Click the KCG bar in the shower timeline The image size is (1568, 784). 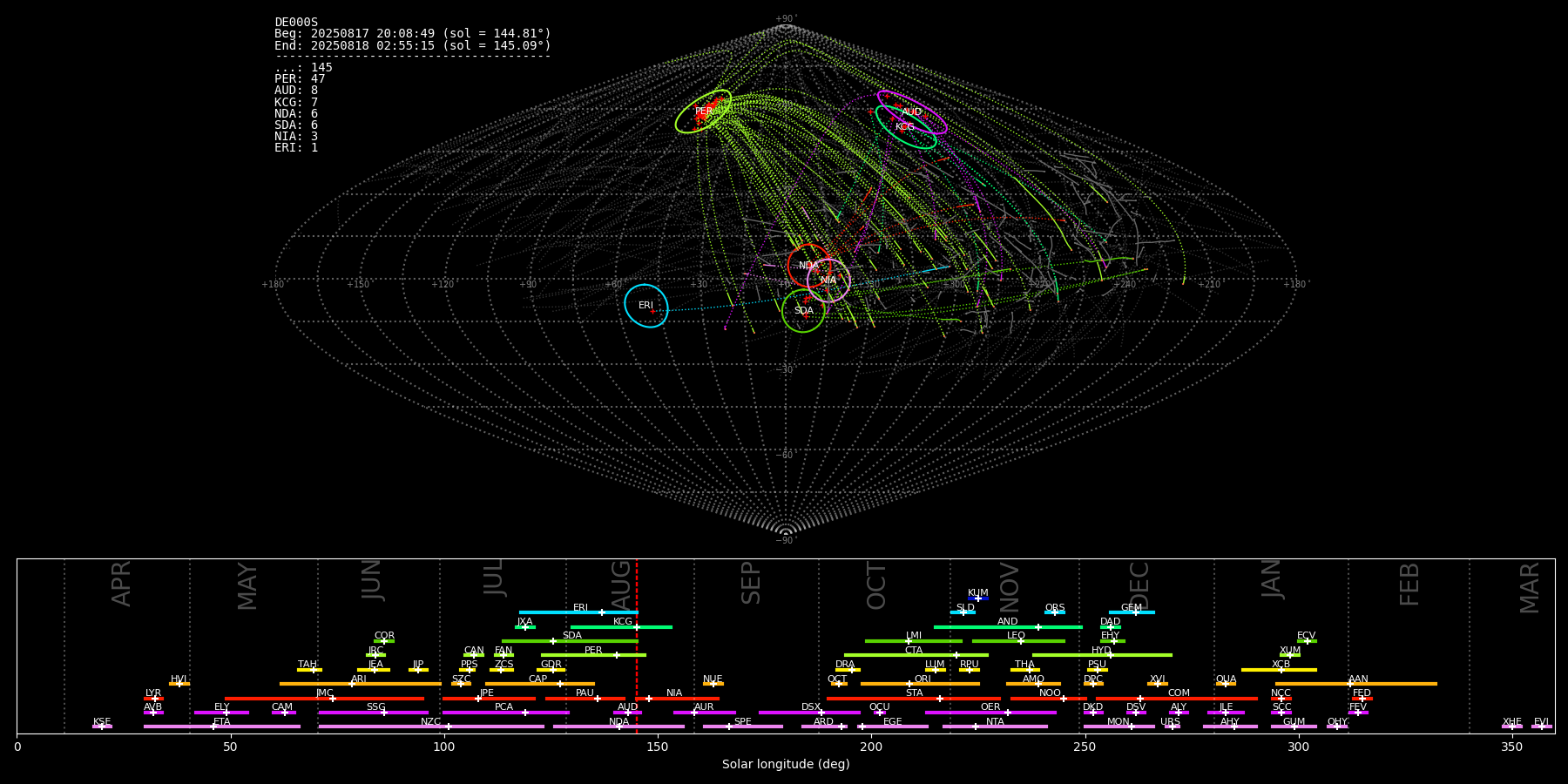(621, 626)
